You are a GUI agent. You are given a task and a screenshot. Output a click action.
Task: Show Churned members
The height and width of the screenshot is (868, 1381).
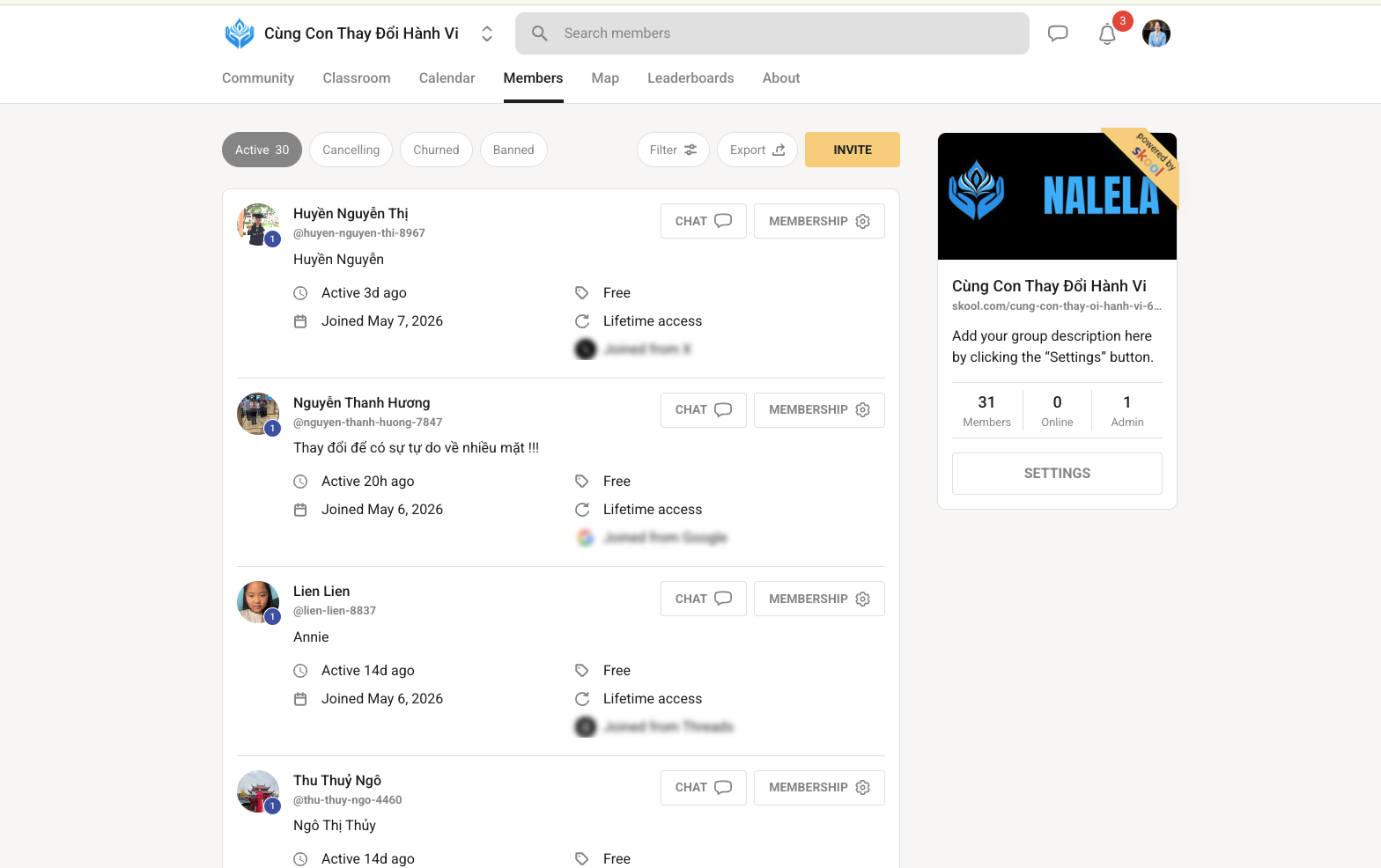pos(436,150)
